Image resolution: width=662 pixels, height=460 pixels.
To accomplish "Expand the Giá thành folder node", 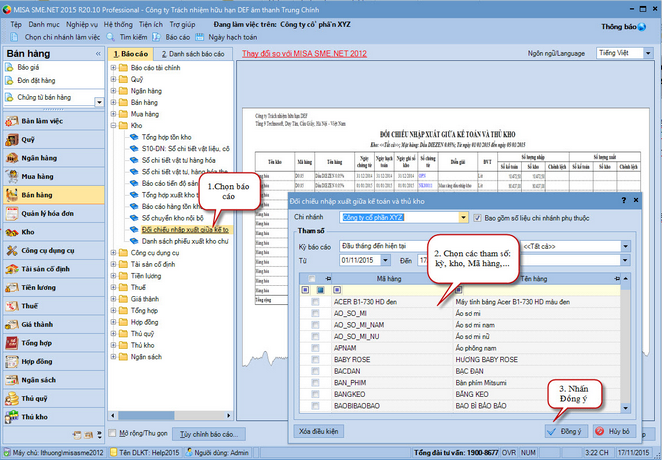I will (113, 299).
